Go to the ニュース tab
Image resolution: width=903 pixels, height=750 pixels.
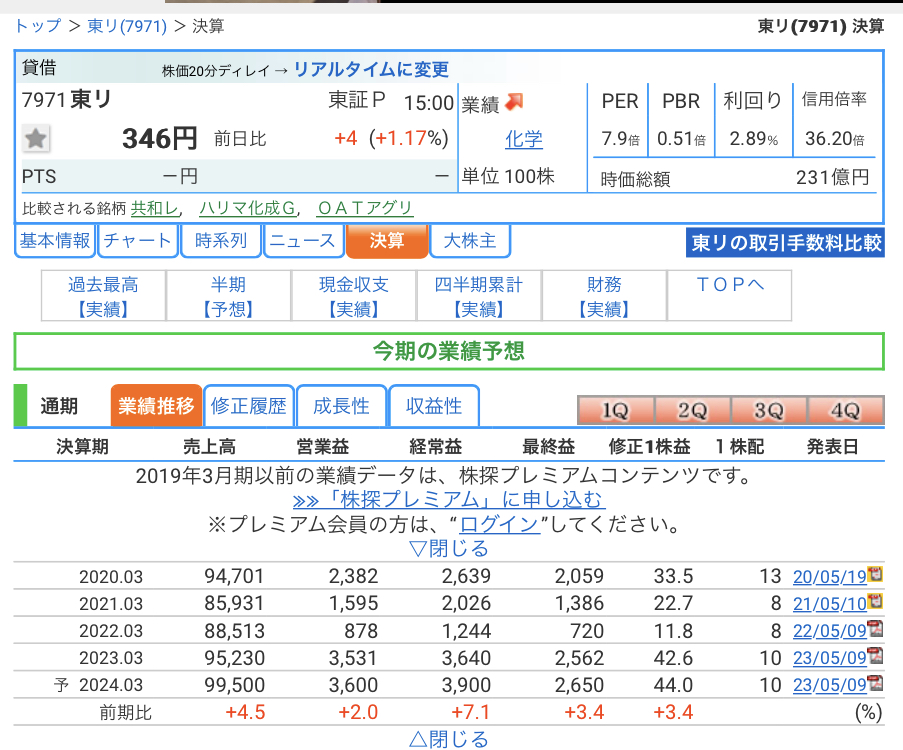(x=303, y=241)
